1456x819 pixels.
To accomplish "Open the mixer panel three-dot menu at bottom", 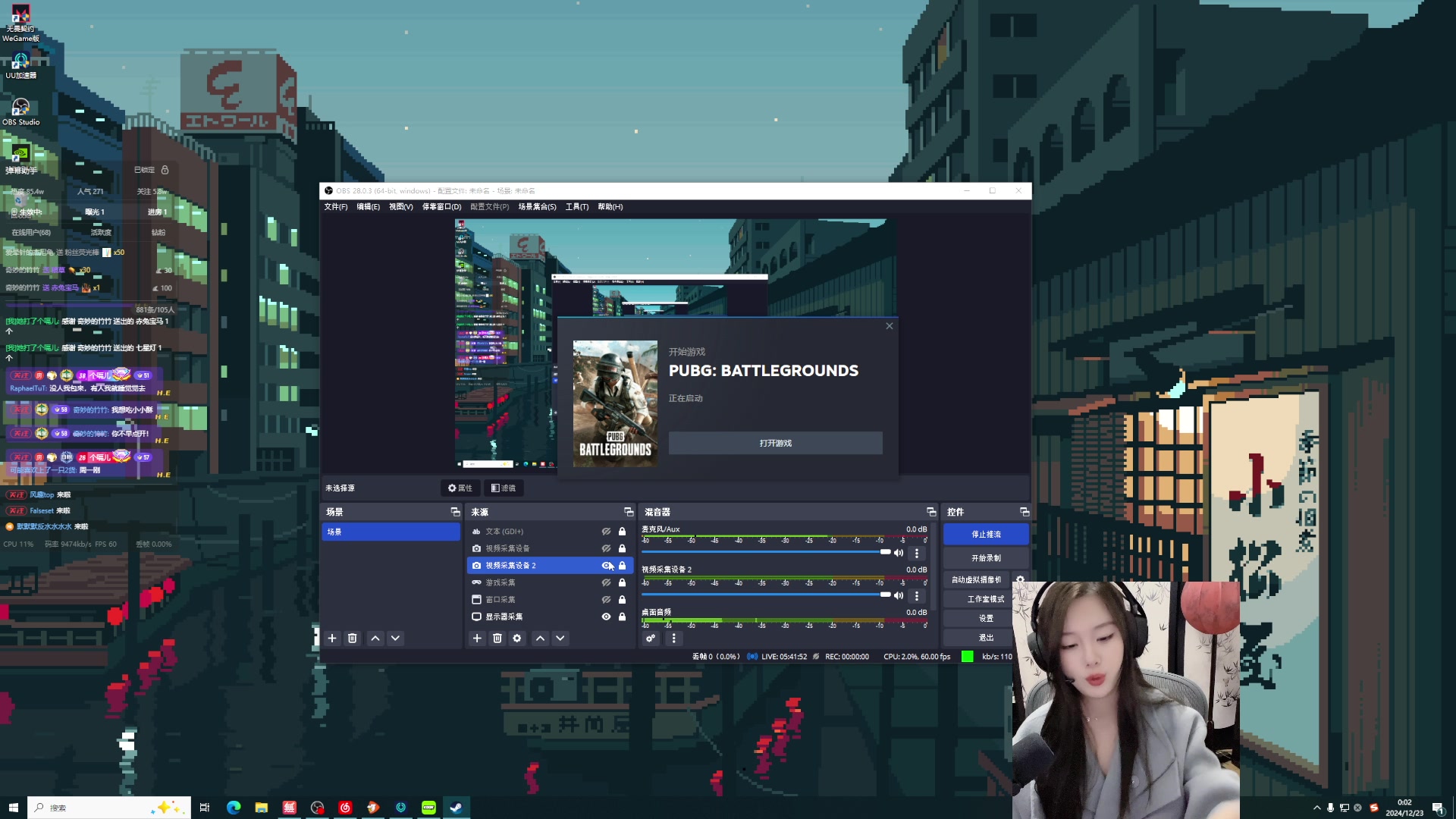I will [x=673, y=638].
